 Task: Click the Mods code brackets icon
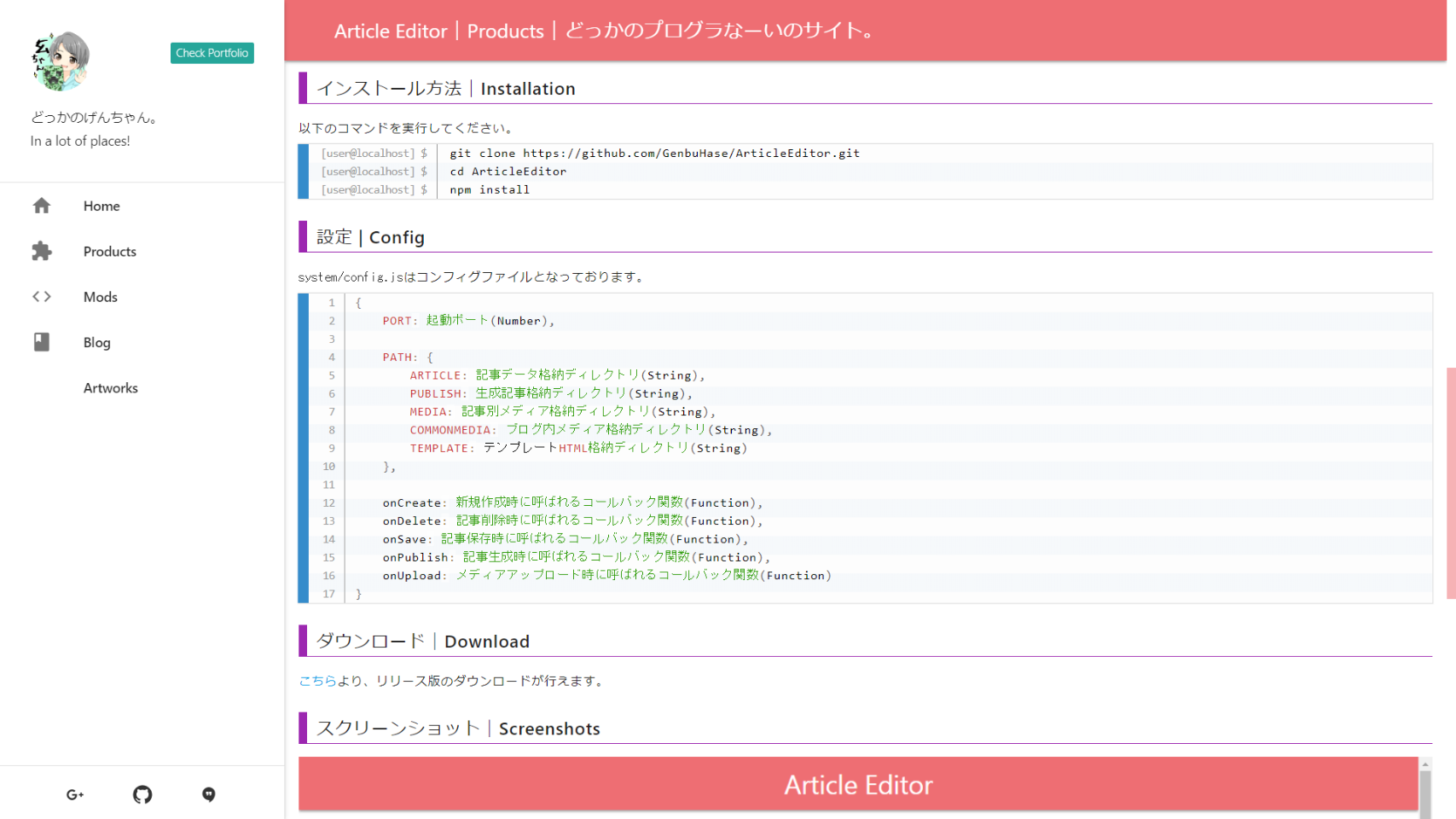tap(42, 297)
